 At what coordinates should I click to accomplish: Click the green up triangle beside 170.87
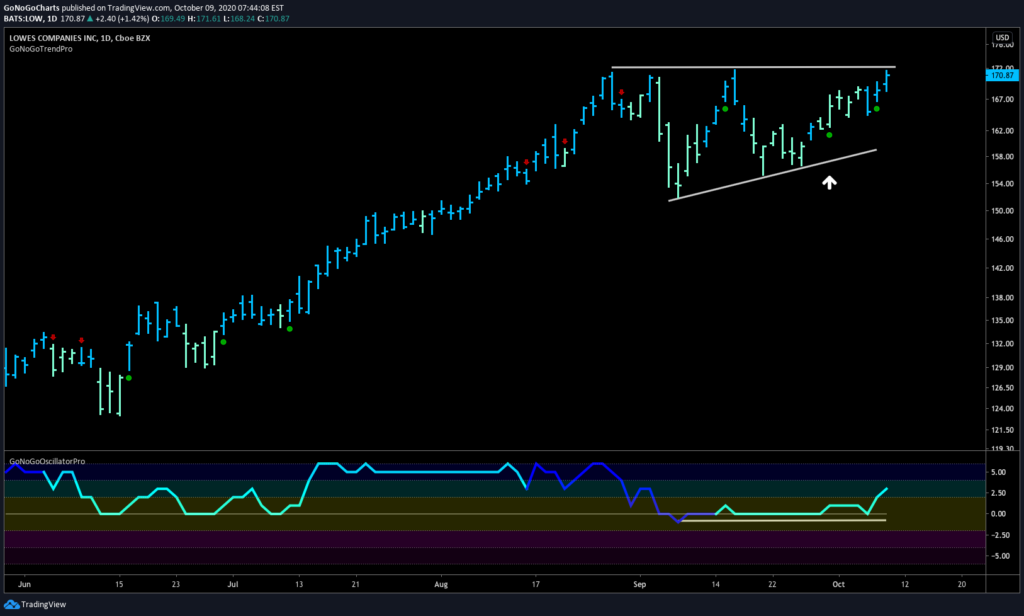[90, 19]
